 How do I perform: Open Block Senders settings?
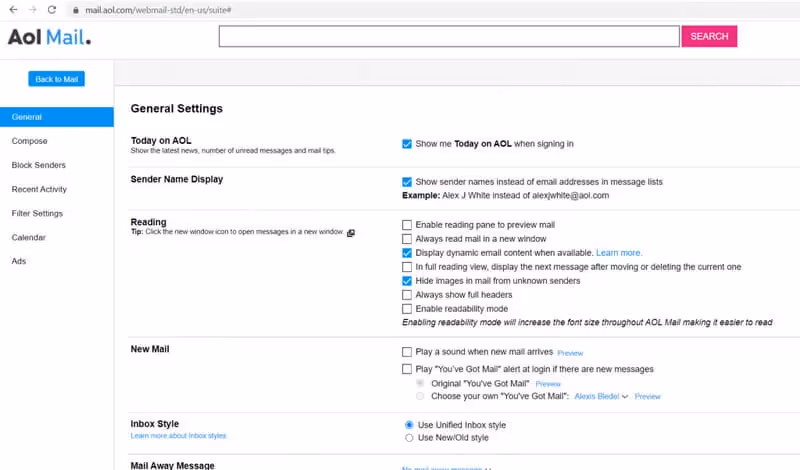tap(39, 165)
